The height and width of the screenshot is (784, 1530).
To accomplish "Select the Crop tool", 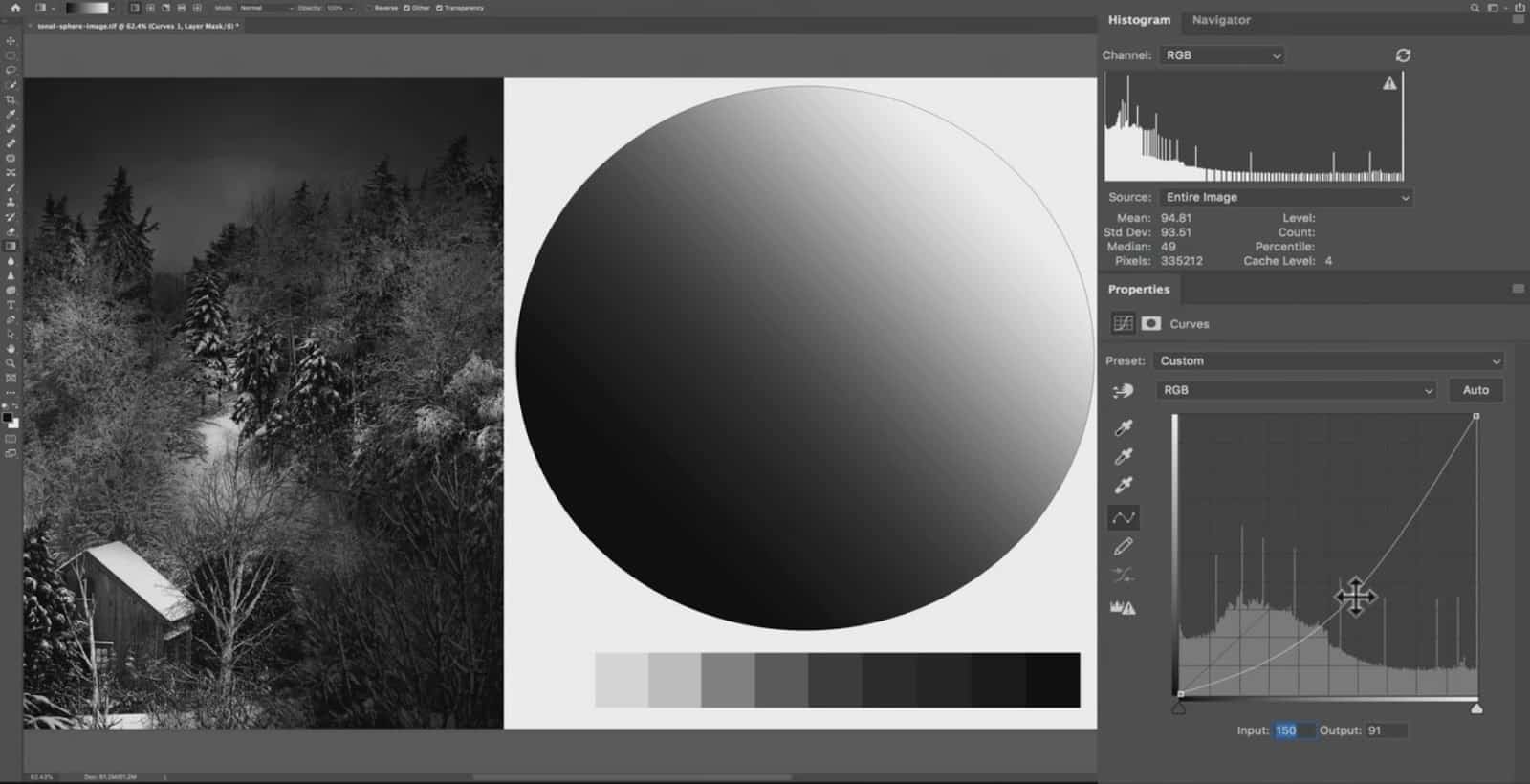I will click(x=11, y=99).
